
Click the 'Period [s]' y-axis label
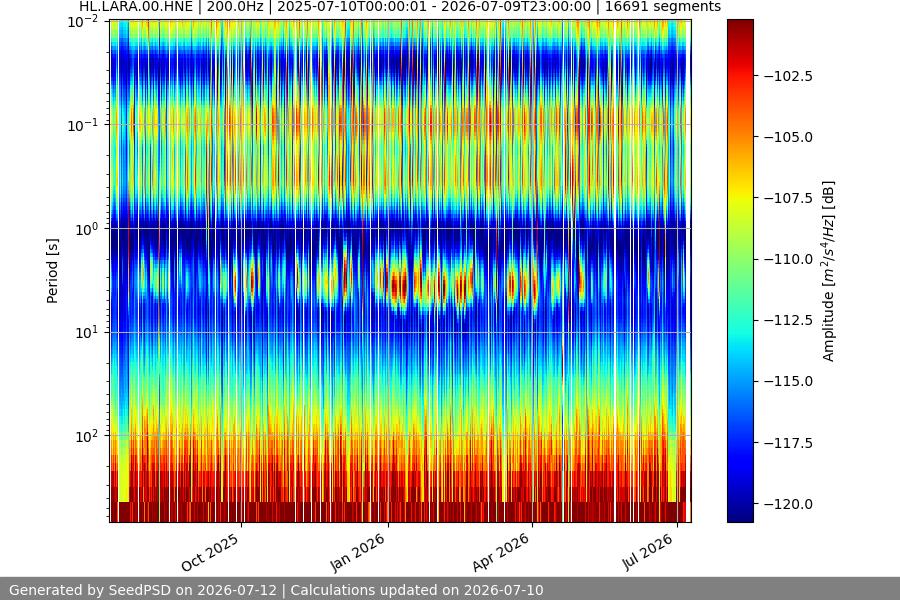52,271
